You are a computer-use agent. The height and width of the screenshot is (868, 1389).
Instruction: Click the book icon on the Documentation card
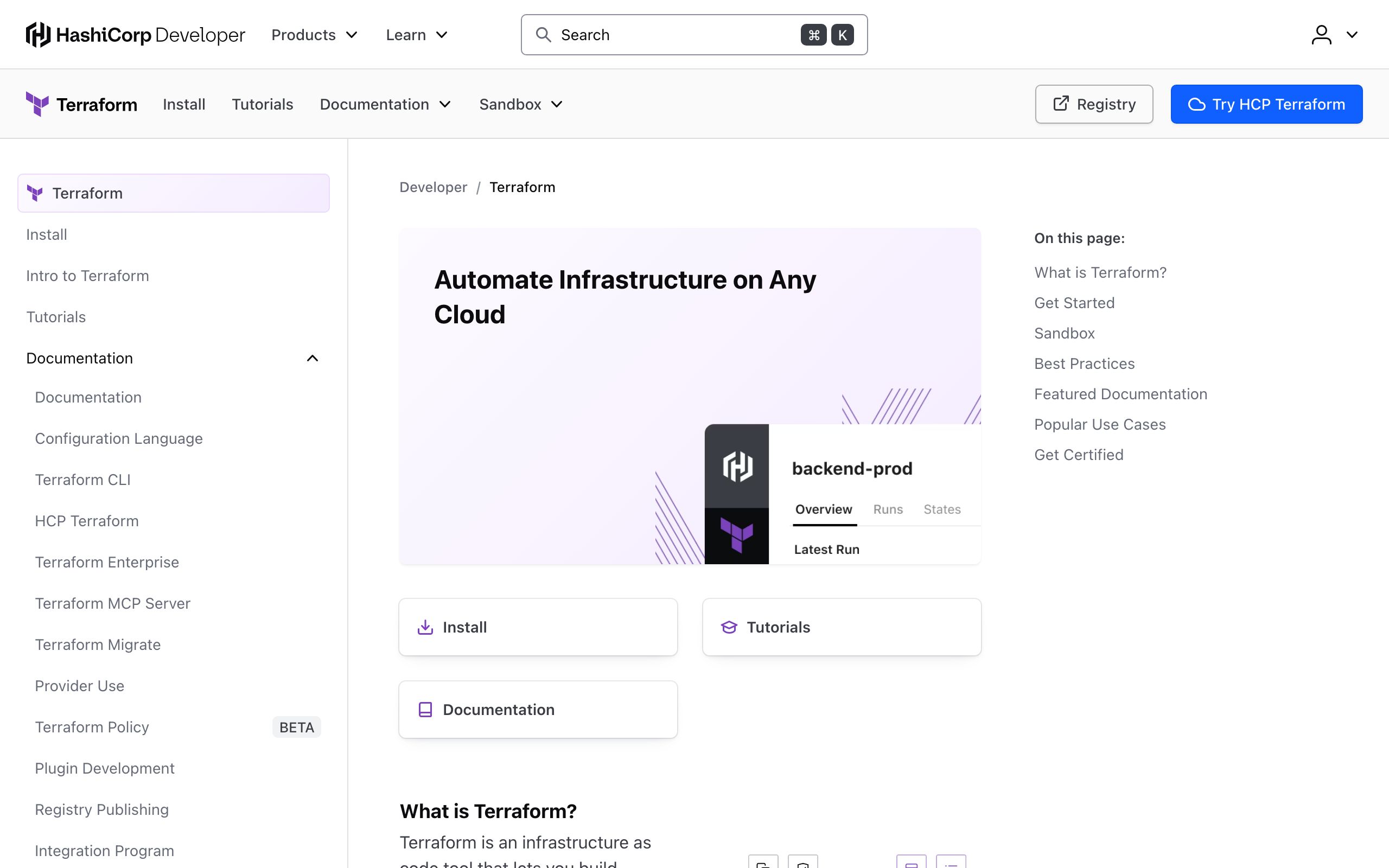click(425, 710)
